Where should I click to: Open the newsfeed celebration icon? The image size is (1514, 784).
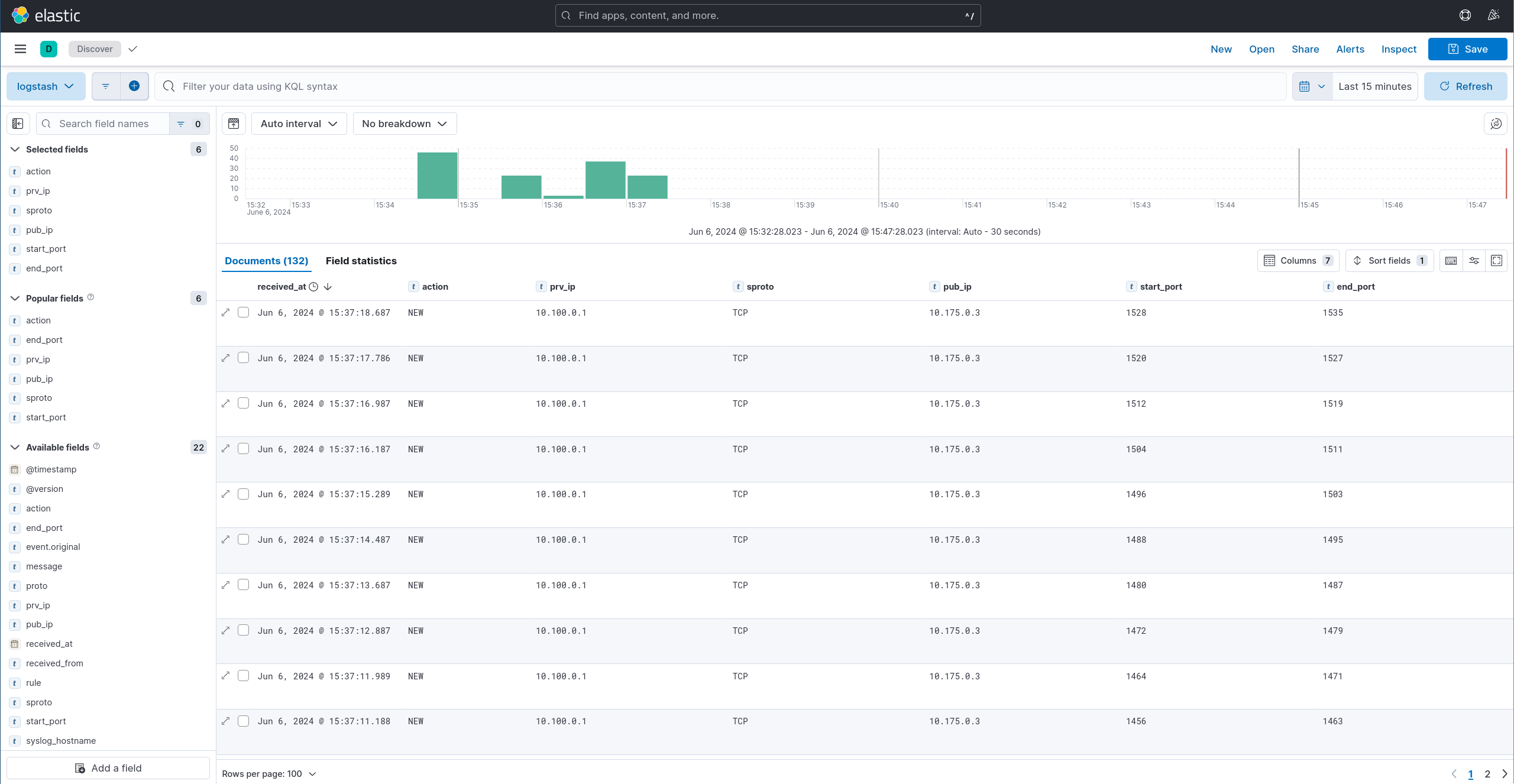pos(1493,15)
